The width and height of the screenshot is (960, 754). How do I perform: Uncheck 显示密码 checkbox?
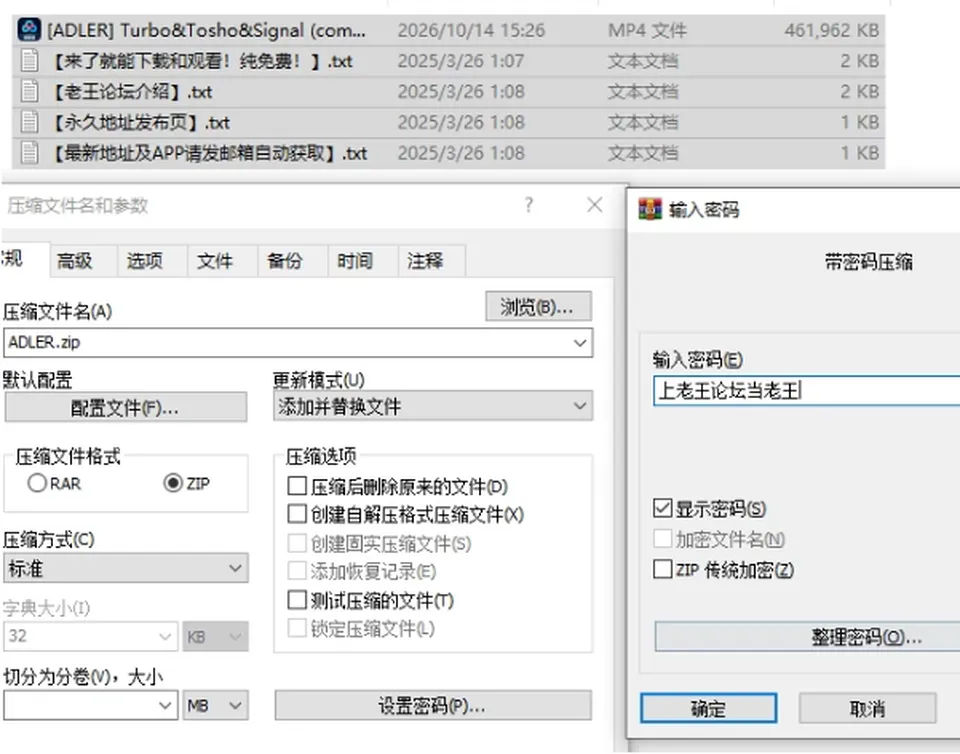point(662,508)
